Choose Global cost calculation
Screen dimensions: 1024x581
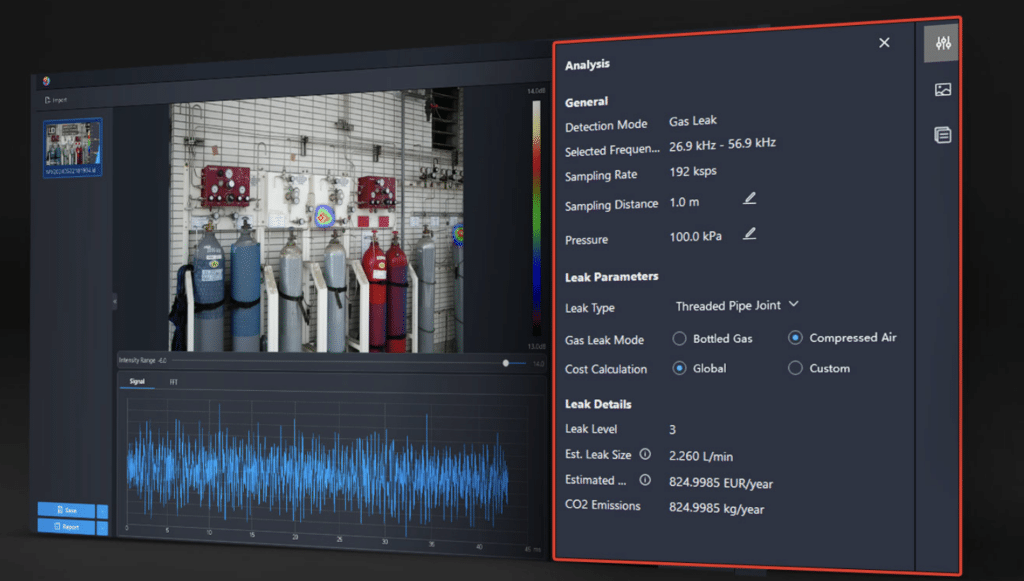point(679,368)
